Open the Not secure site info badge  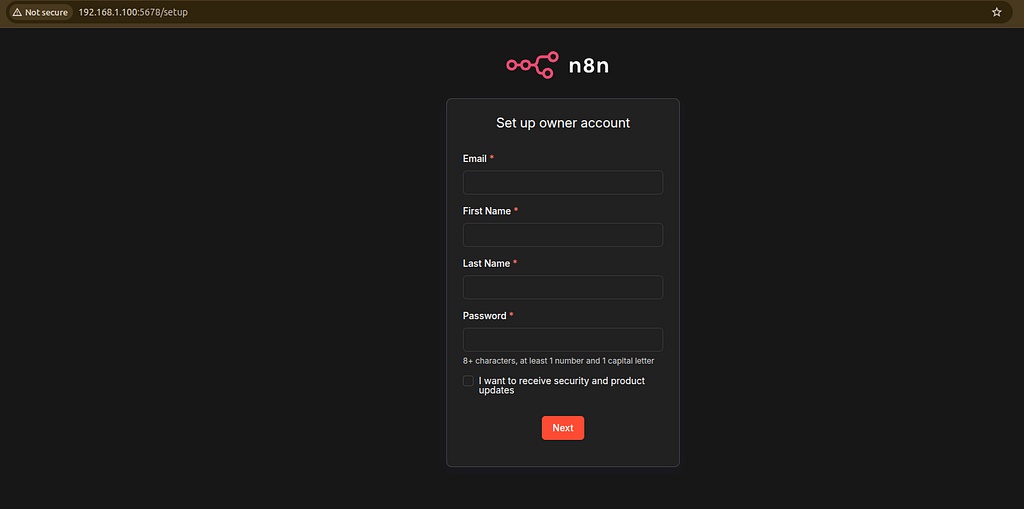pyautogui.click(x=40, y=12)
